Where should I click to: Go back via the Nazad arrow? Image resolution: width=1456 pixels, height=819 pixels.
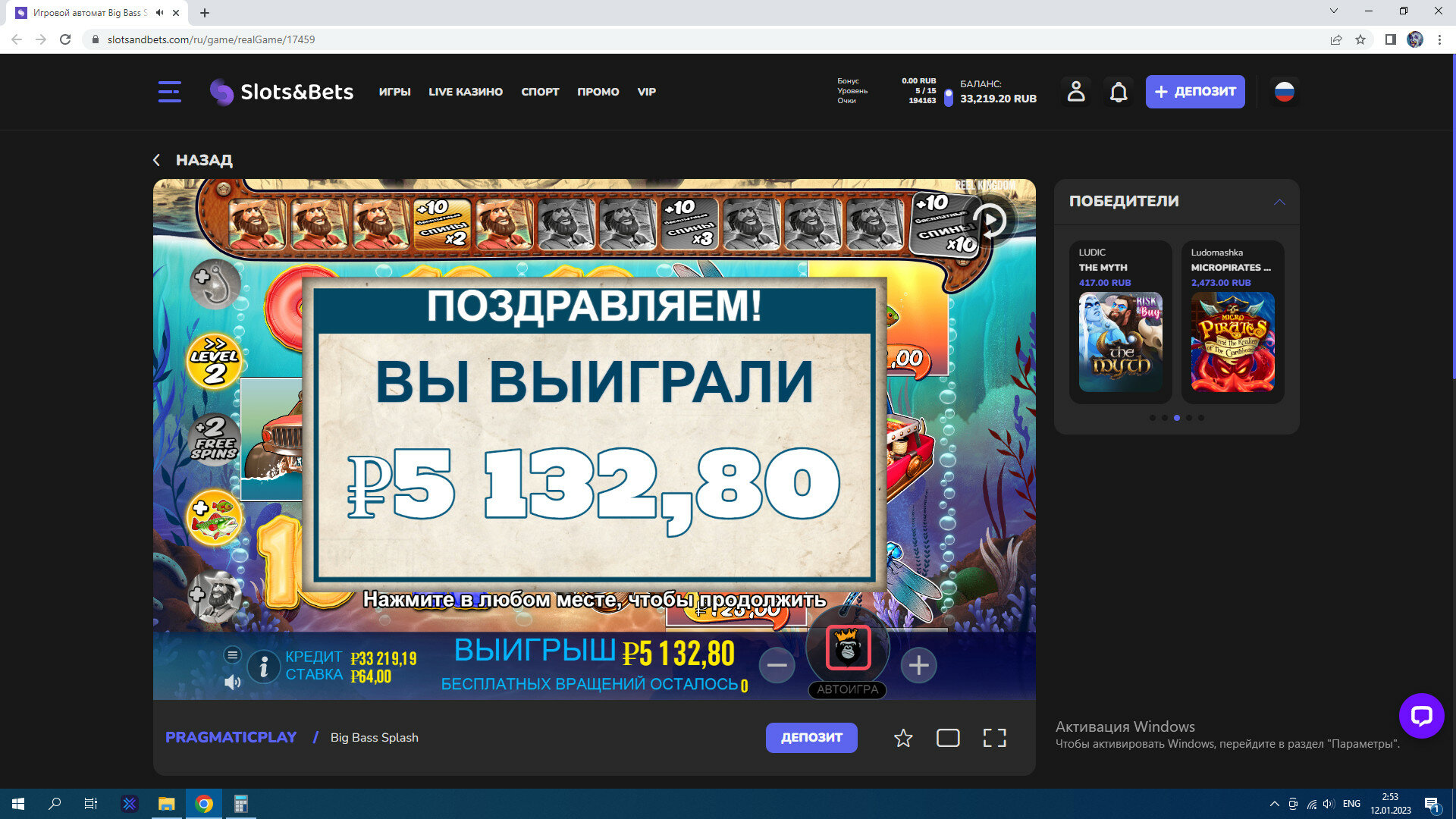click(157, 160)
